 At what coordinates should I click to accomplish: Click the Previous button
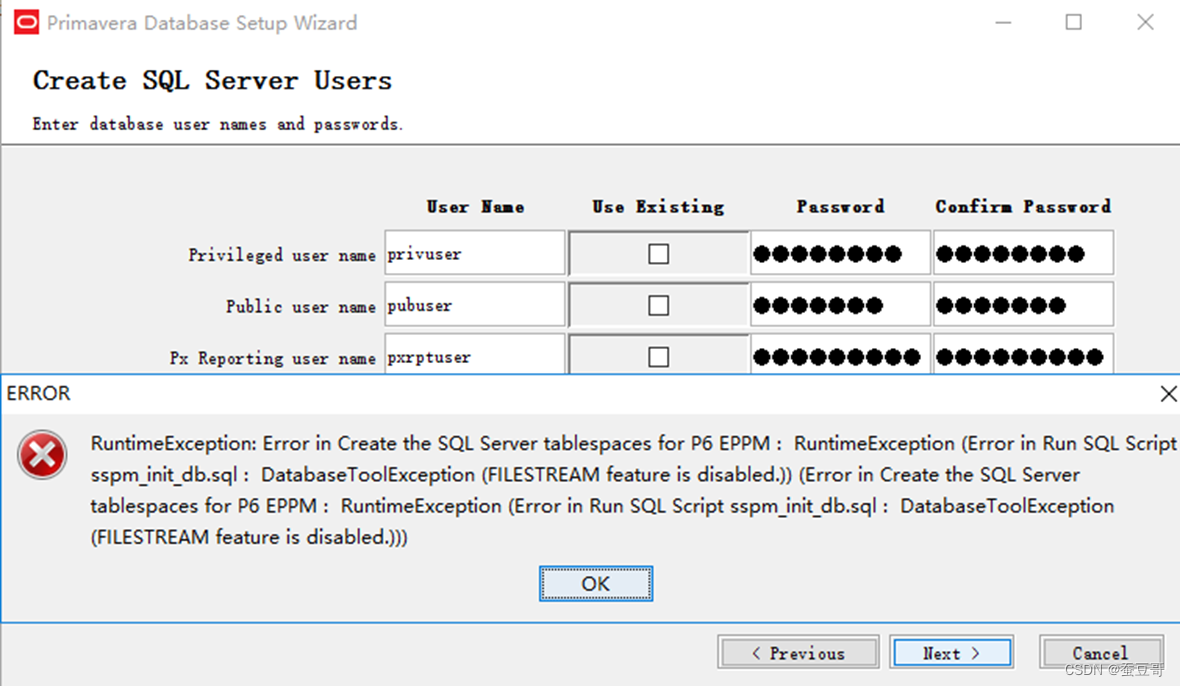798,652
